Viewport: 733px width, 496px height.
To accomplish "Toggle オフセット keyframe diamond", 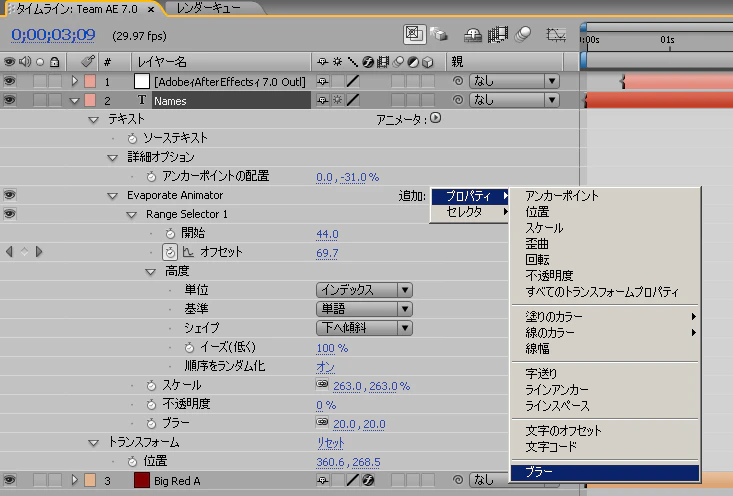I will tap(24, 252).
